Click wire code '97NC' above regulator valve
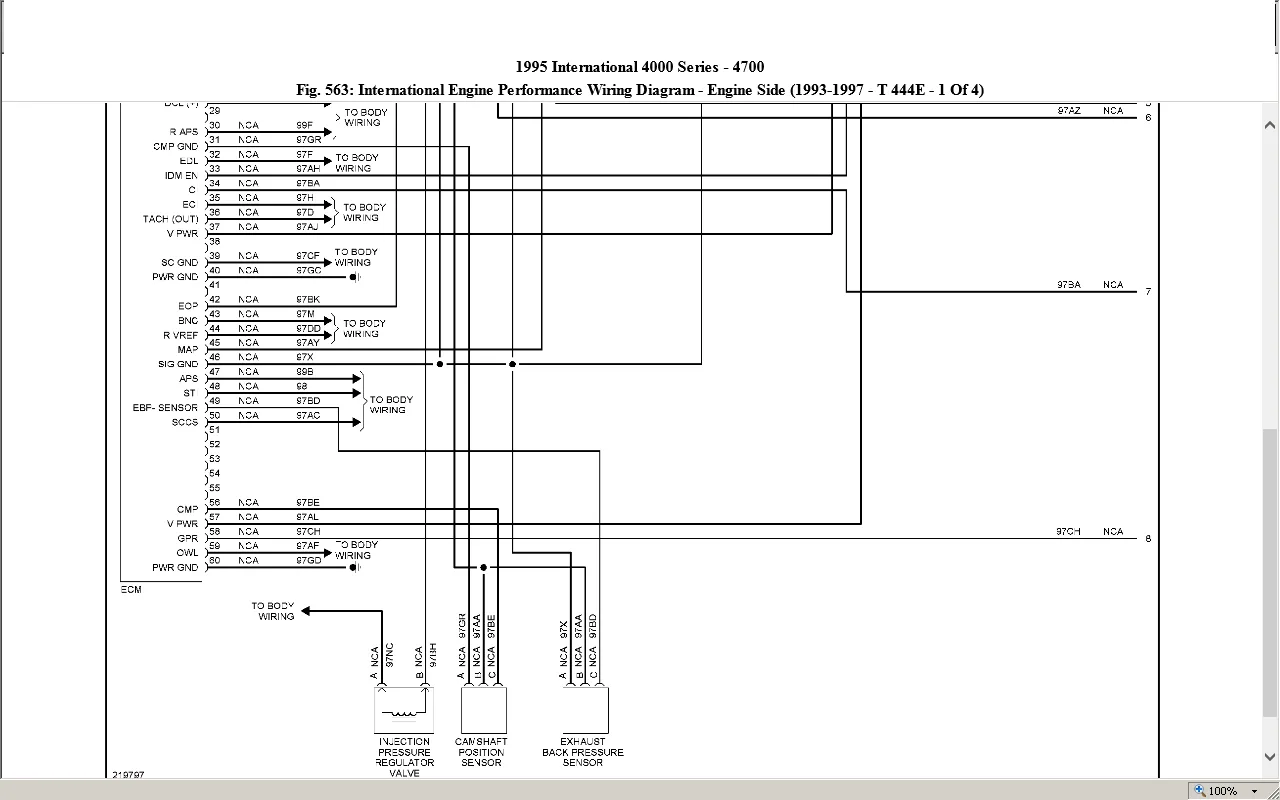The width and height of the screenshot is (1280, 800). click(390, 655)
